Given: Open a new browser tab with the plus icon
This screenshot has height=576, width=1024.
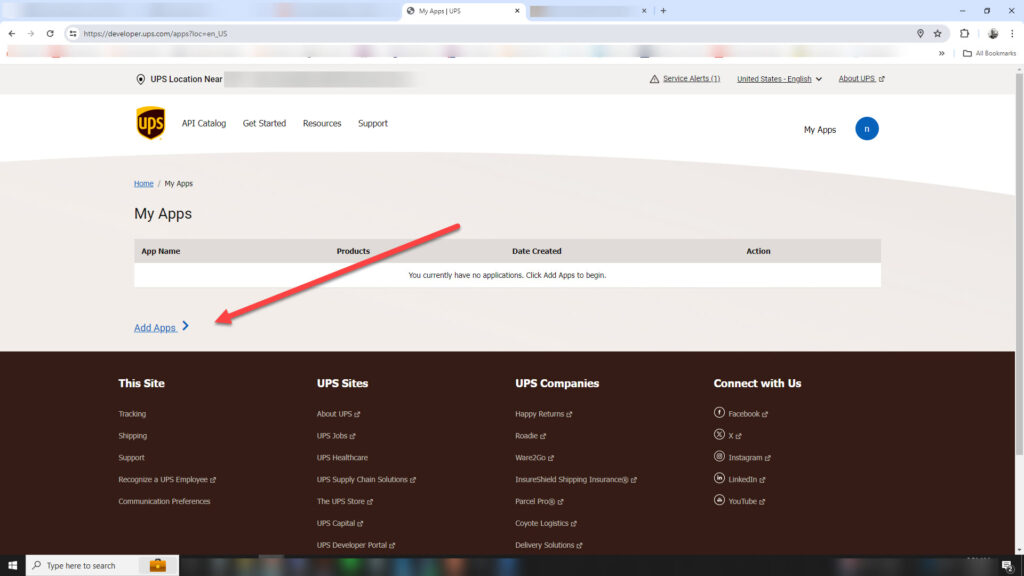Looking at the screenshot, I should tap(664, 10).
